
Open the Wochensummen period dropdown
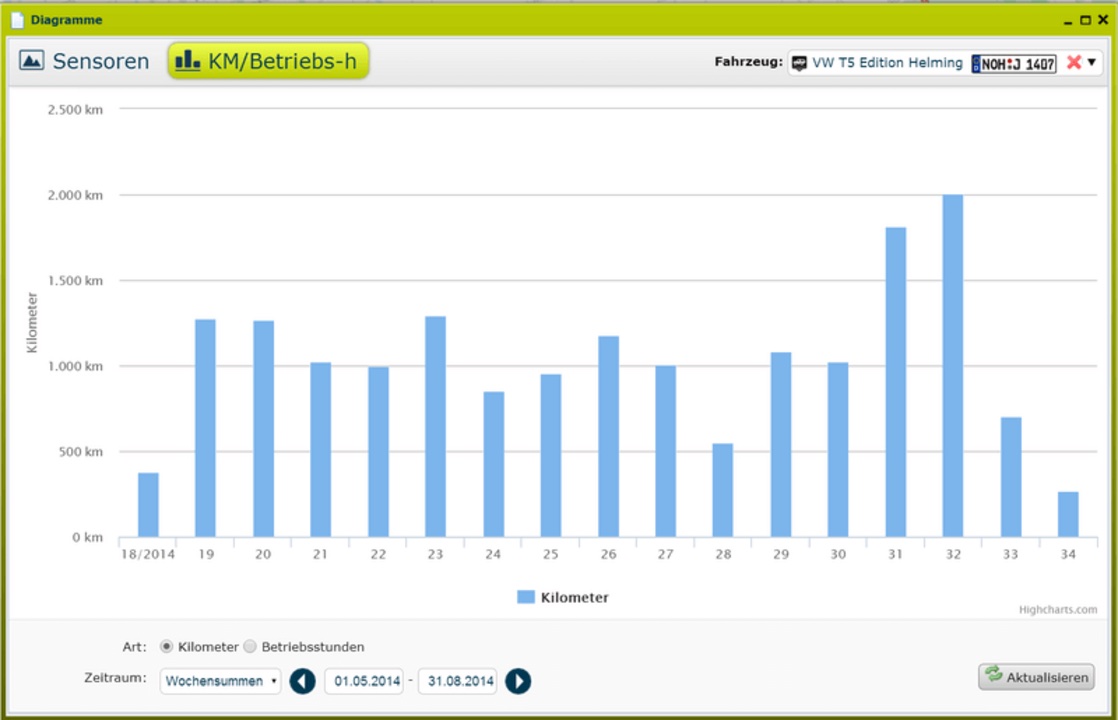tap(221, 681)
